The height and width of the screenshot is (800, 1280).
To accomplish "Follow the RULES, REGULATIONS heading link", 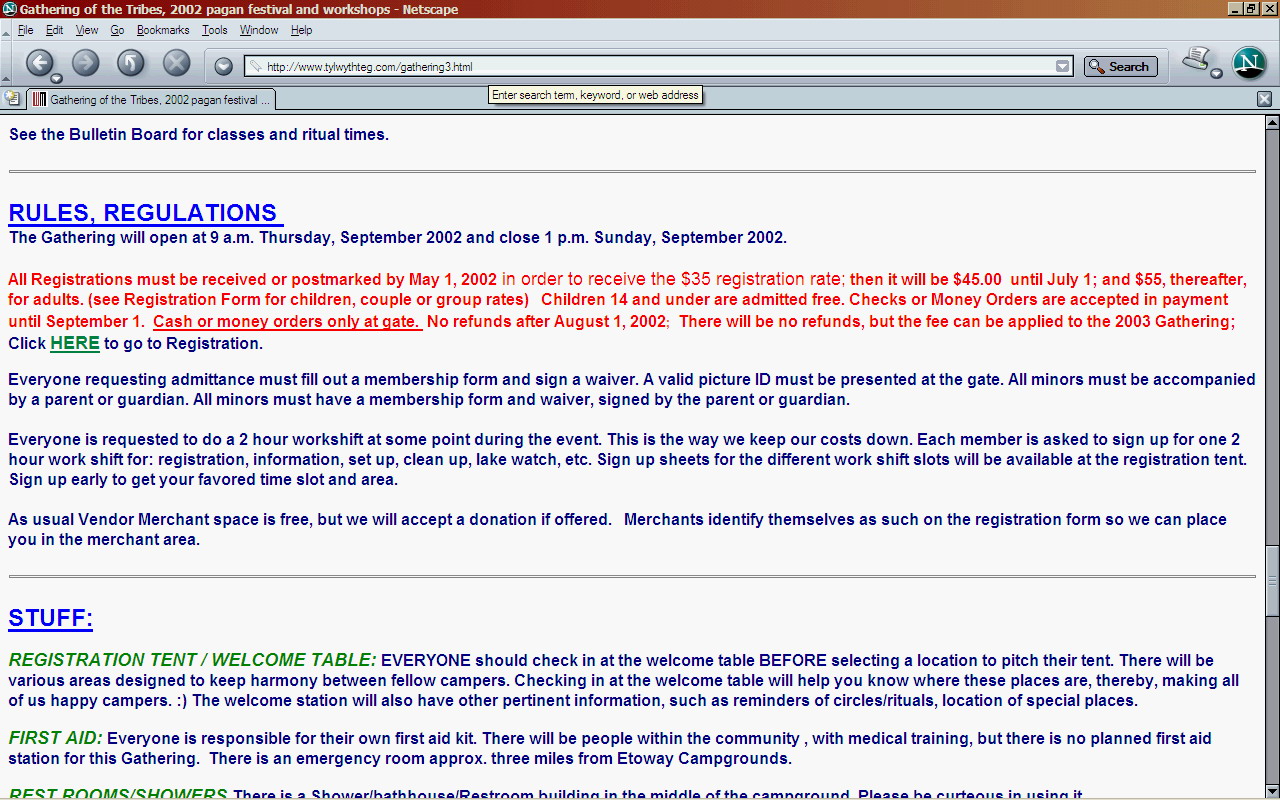I will (146, 213).
